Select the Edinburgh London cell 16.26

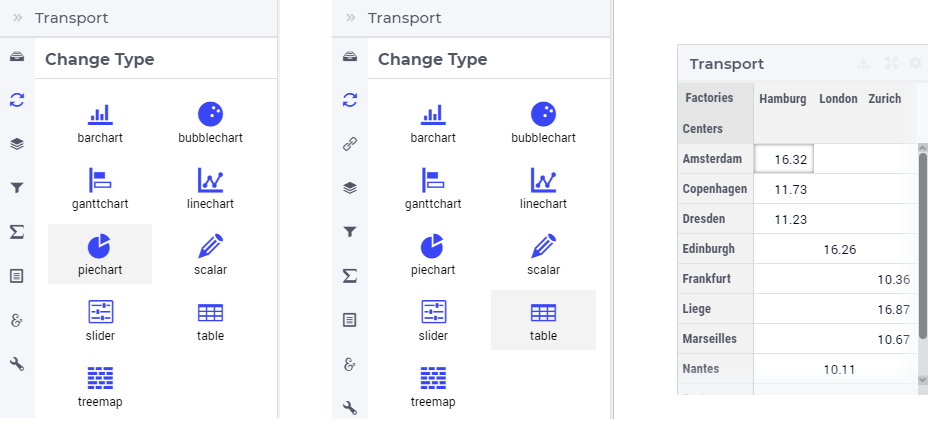point(840,249)
